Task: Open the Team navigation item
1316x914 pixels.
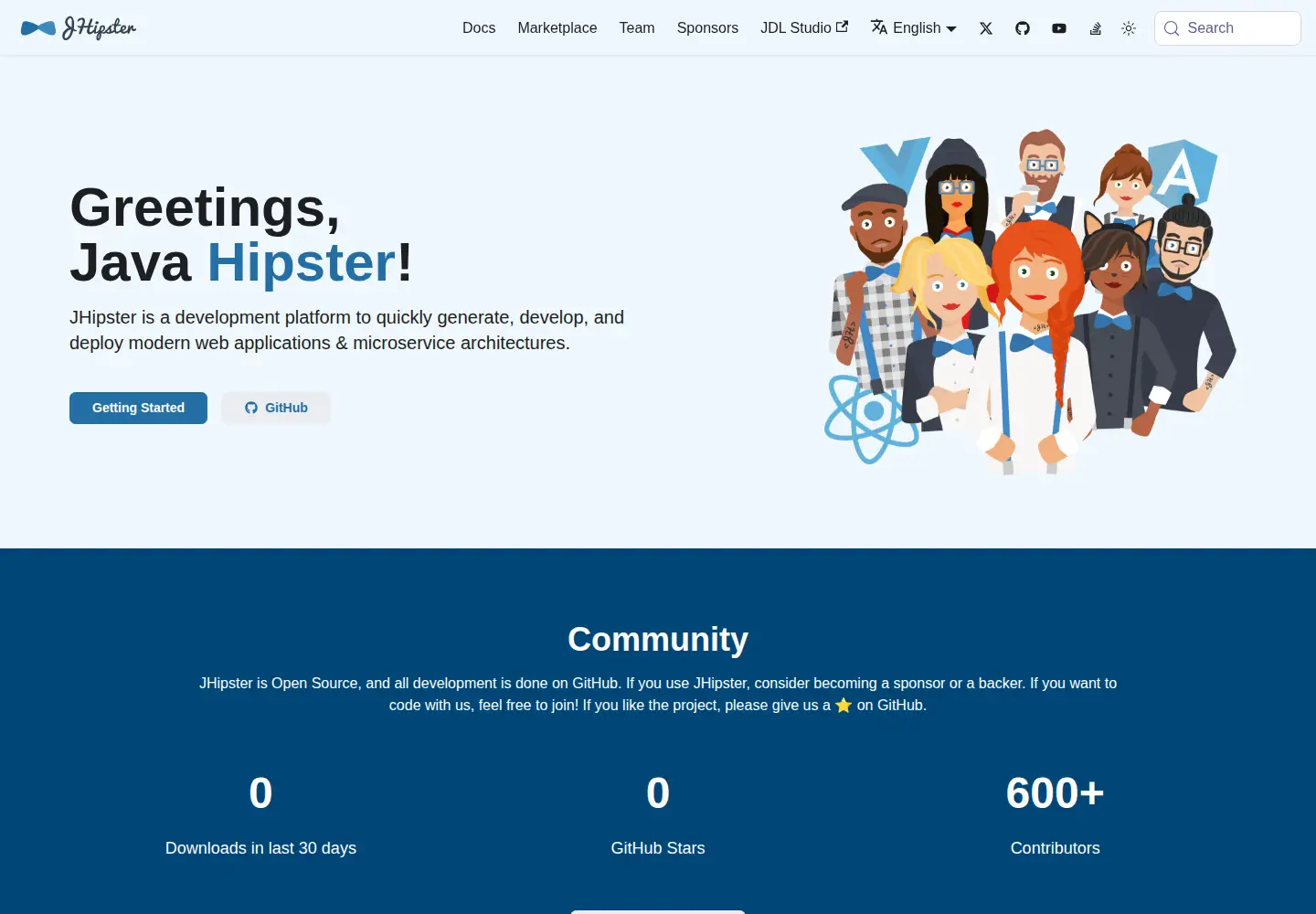Action: pos(637,28)
